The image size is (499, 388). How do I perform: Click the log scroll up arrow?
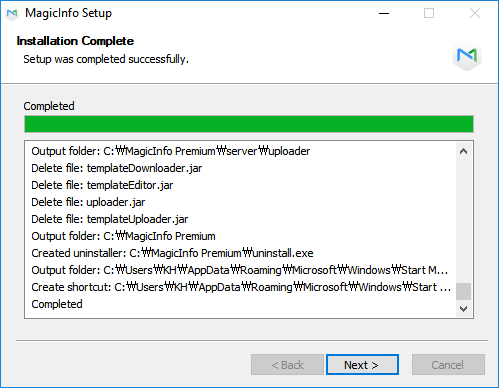[x=463, y=151]
